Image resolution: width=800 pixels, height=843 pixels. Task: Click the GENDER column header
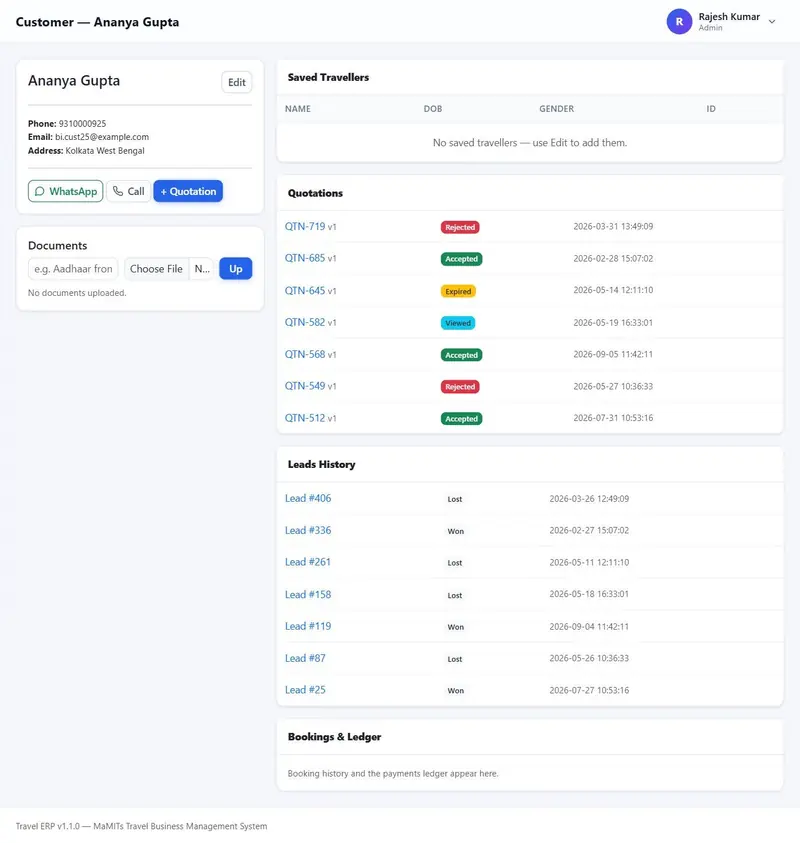point(556,109)
